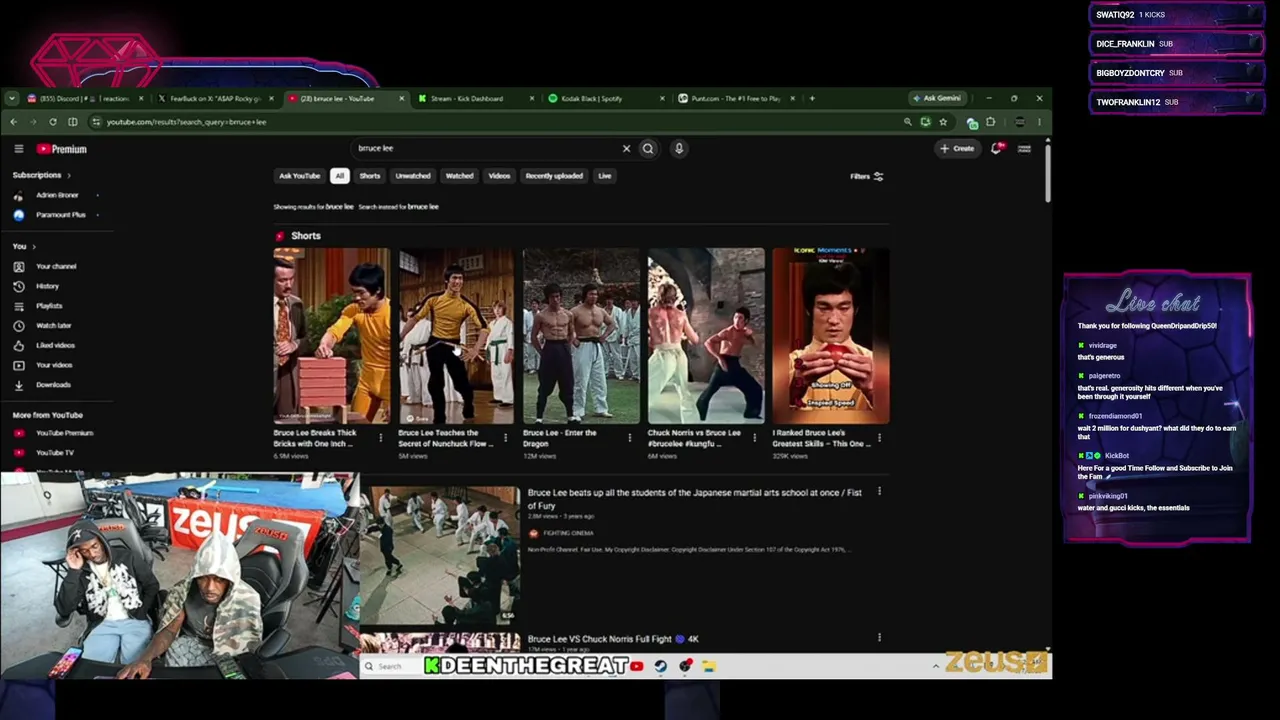
Task: Switch to the Kodak Black Spotify tab
Action: [605, 98]
